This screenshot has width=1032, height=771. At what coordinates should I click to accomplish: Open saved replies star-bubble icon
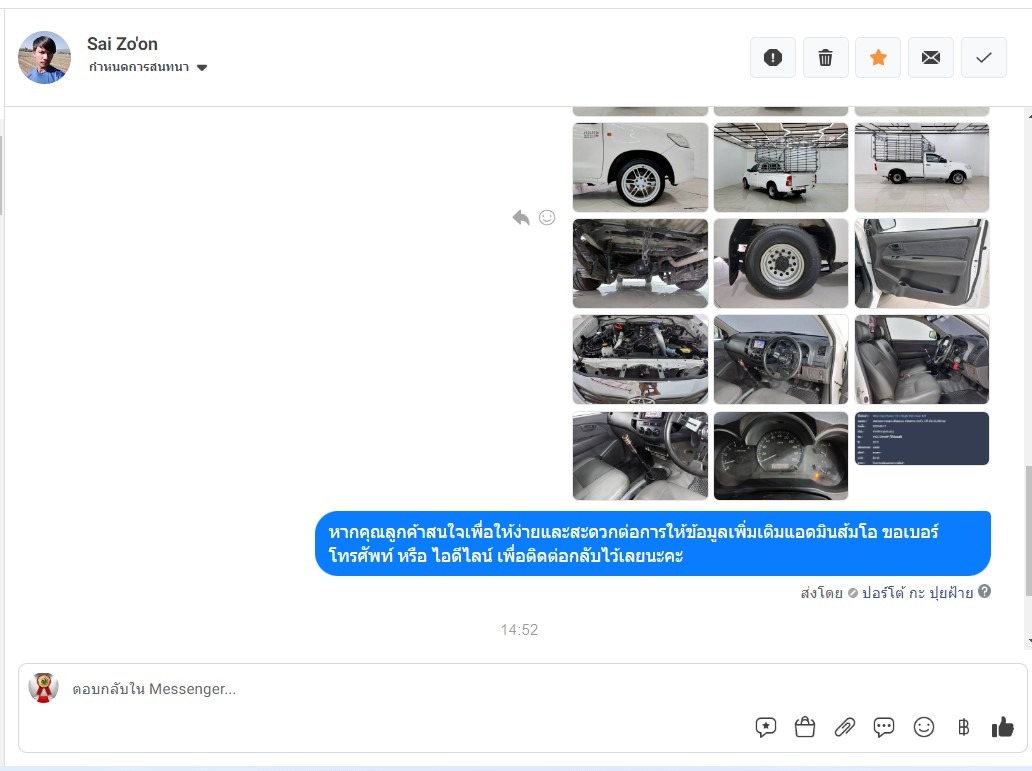(765, 727)
